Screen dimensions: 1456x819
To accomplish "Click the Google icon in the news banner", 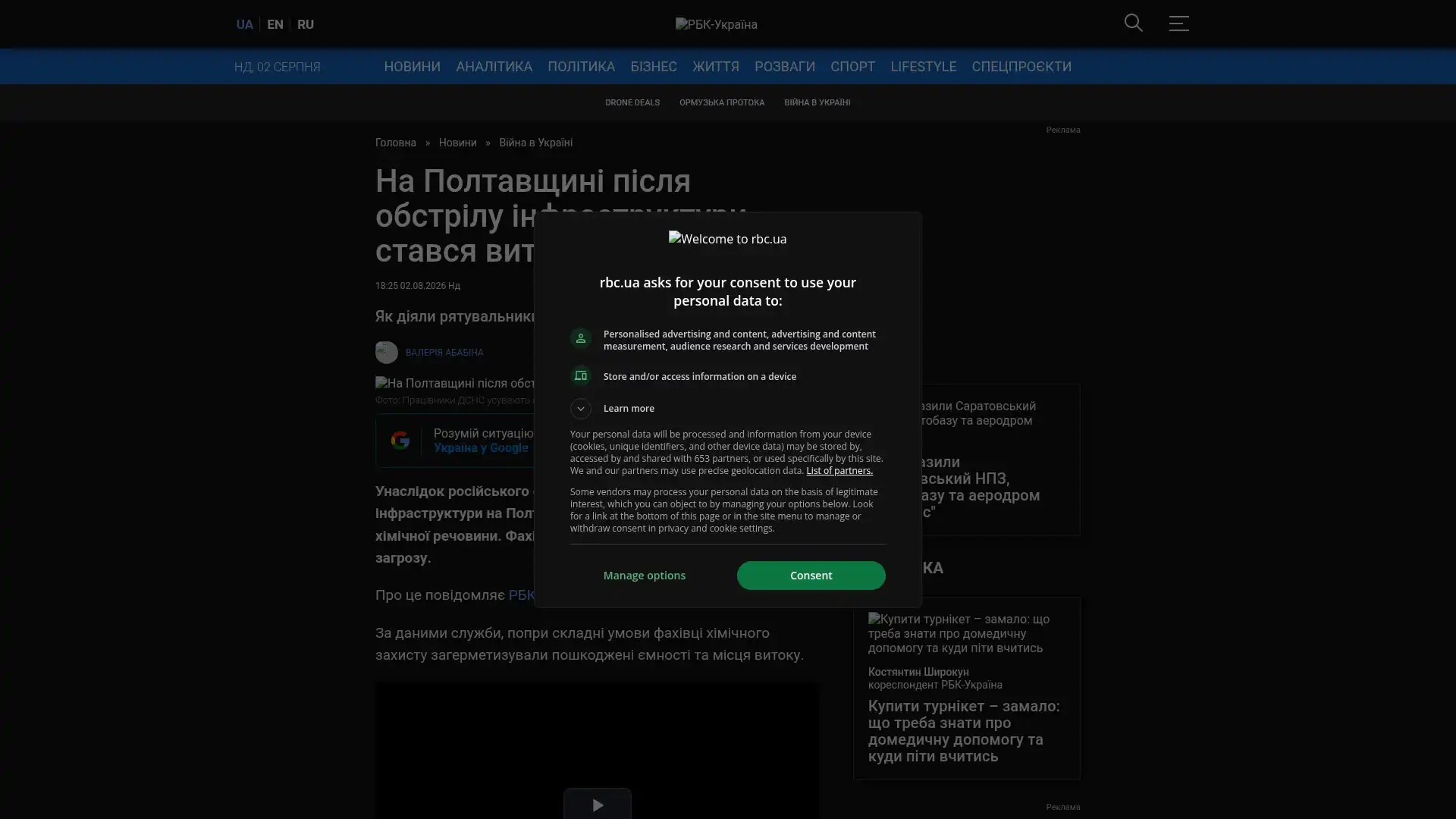I will click(400, 441).
